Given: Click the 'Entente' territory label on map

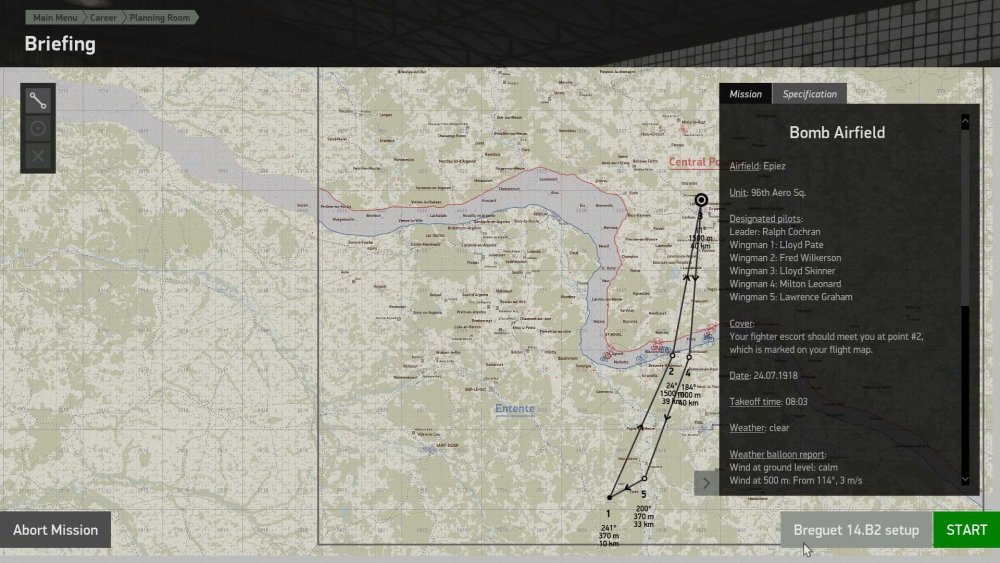Looking at the screenshot, I should 515,409.
